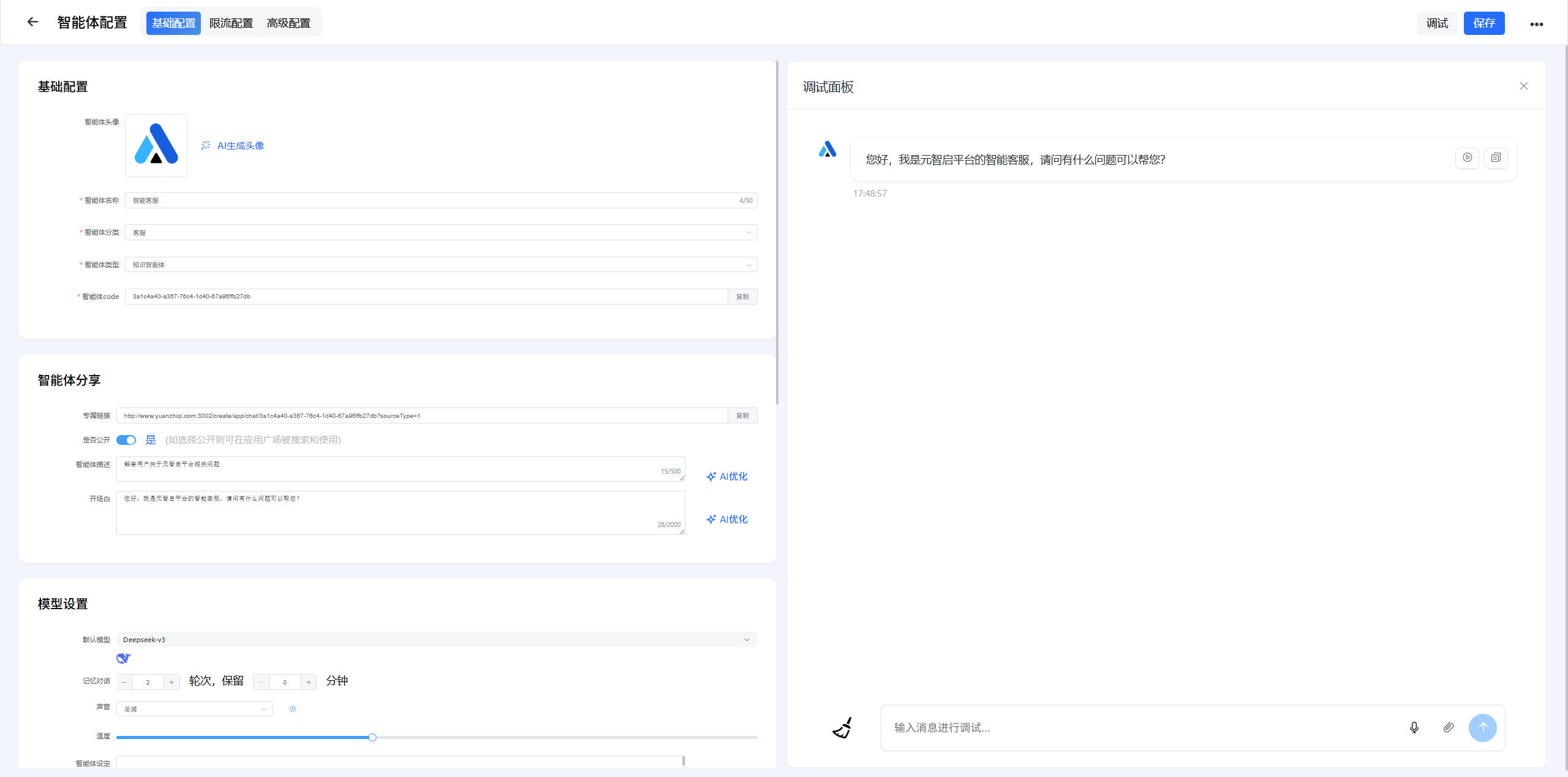Viewport: 1568px width, 777px height.
Task: Click the broom icon to clear chat
Action: pos(842,727)
